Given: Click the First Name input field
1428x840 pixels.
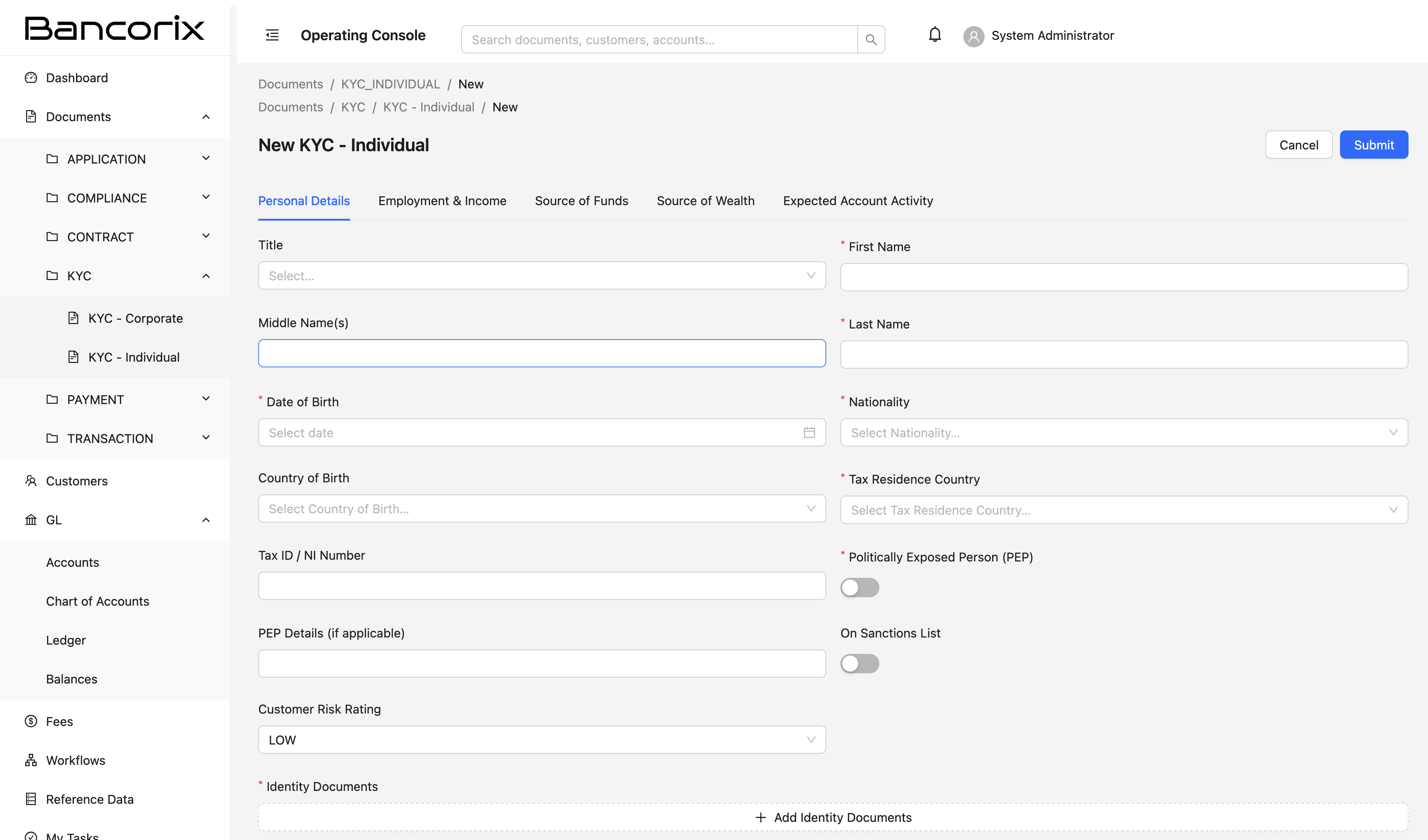Looking at the screenshot, I should pyautogui.click(x=1123, y=277).
